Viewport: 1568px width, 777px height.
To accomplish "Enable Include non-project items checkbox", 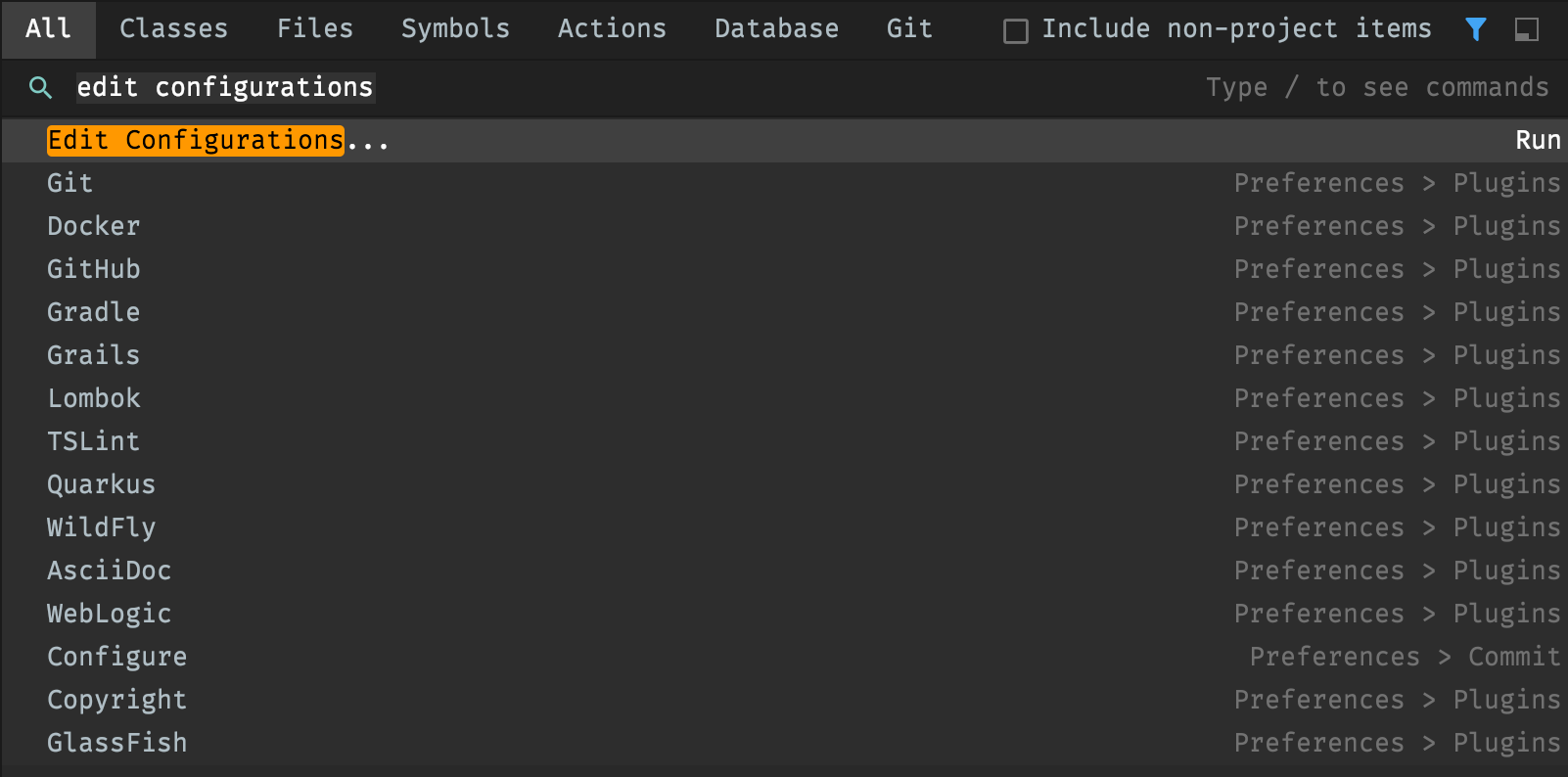I will (1016, 31).
